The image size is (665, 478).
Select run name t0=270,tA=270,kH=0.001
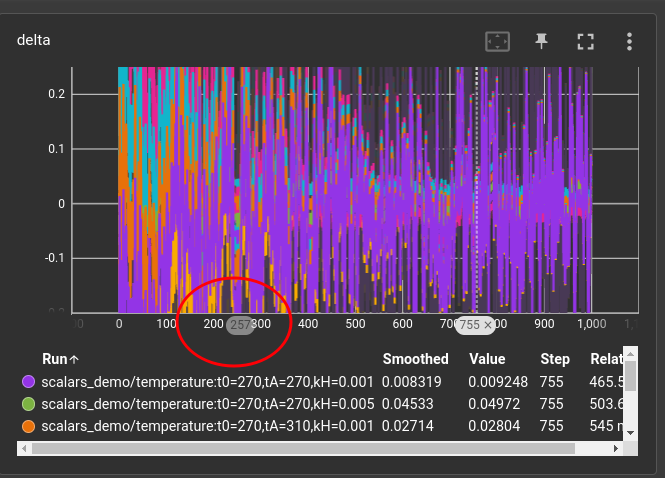point(207,382)
